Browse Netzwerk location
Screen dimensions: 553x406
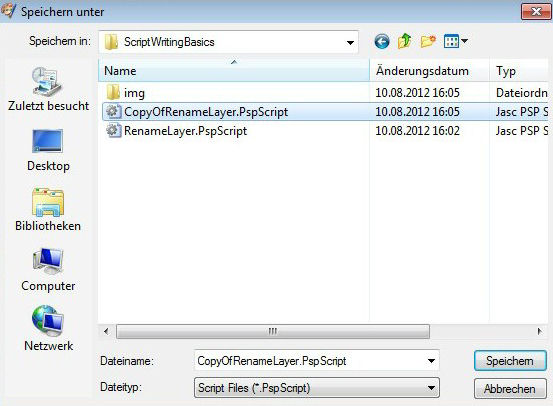(48, 329)
